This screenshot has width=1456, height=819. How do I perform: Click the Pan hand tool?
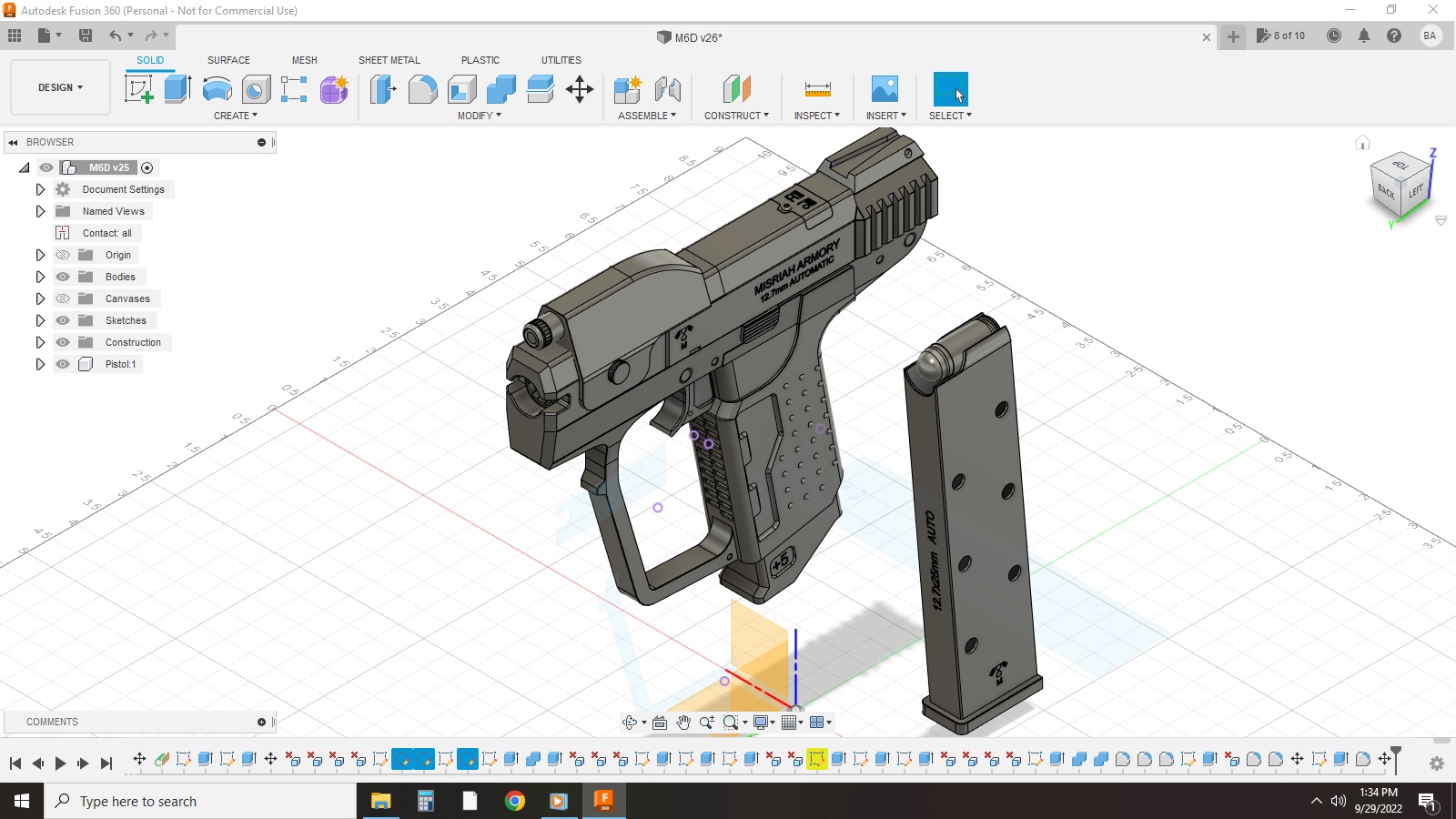point(683,723)
